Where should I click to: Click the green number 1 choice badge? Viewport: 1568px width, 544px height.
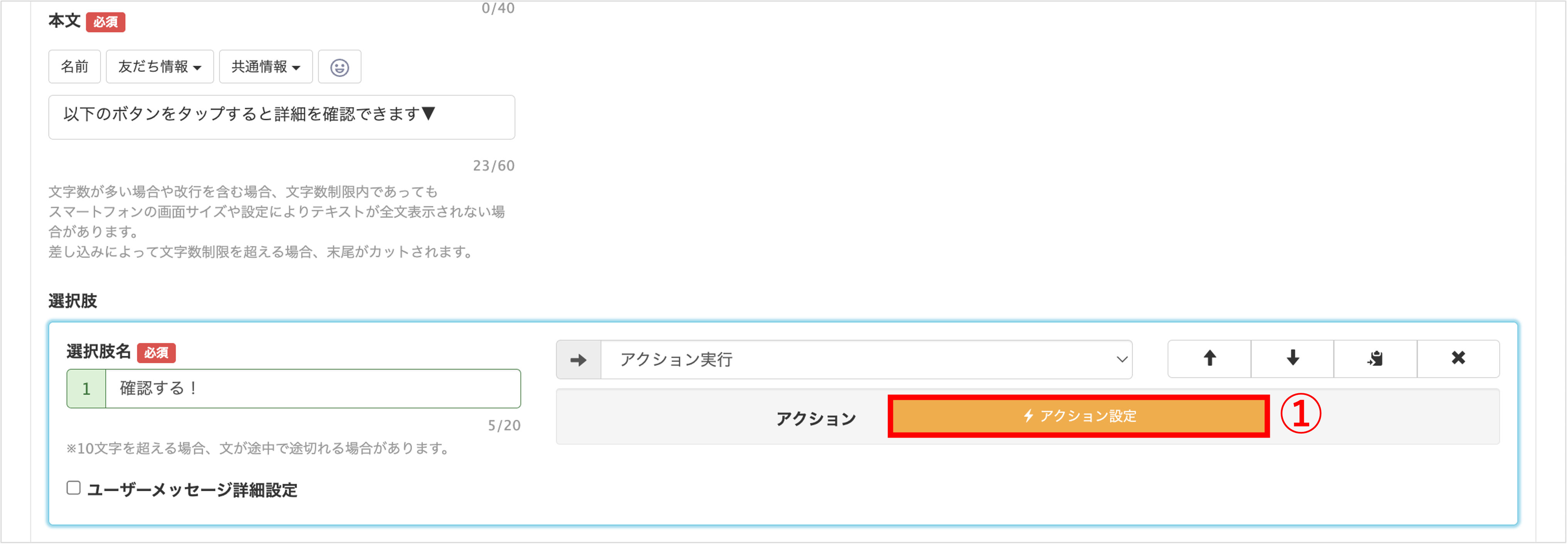point(86,389)
